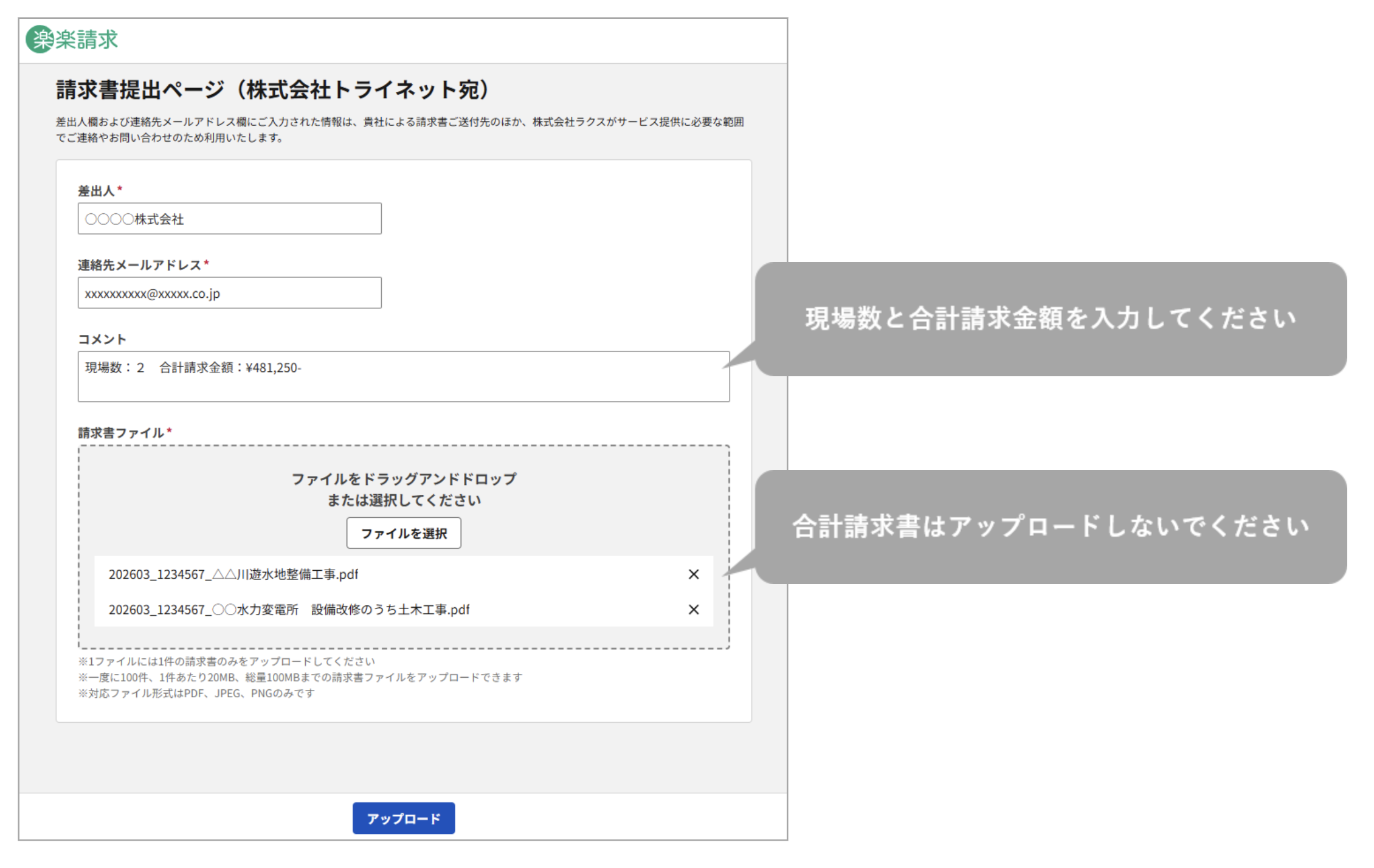
Task: Click the 差出人 field label
Action: pos(96,191)
